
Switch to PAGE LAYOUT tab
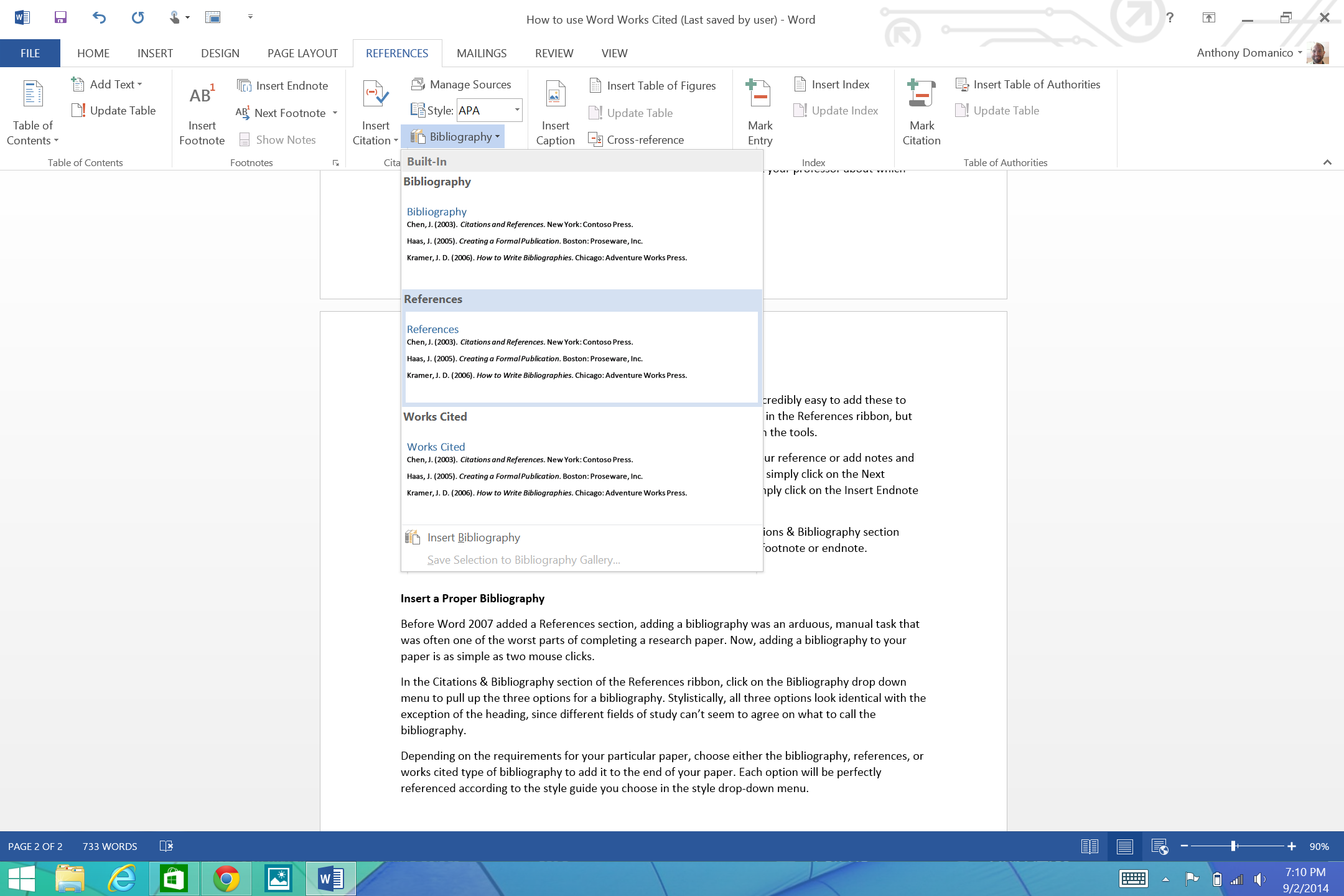click(302, 53)
